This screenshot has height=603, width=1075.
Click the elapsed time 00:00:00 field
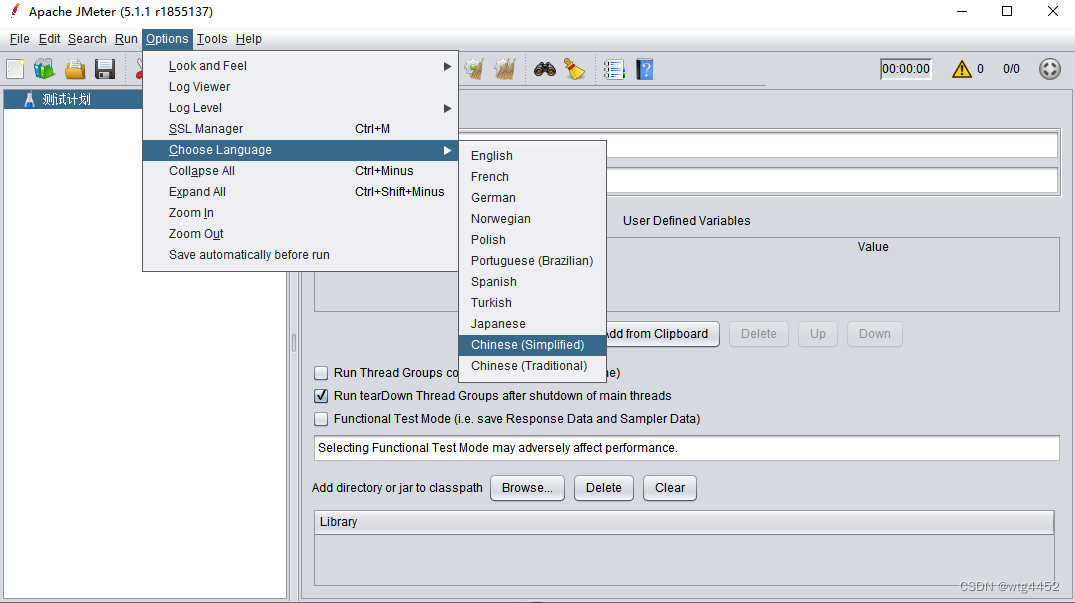click(x=906, y=69)
